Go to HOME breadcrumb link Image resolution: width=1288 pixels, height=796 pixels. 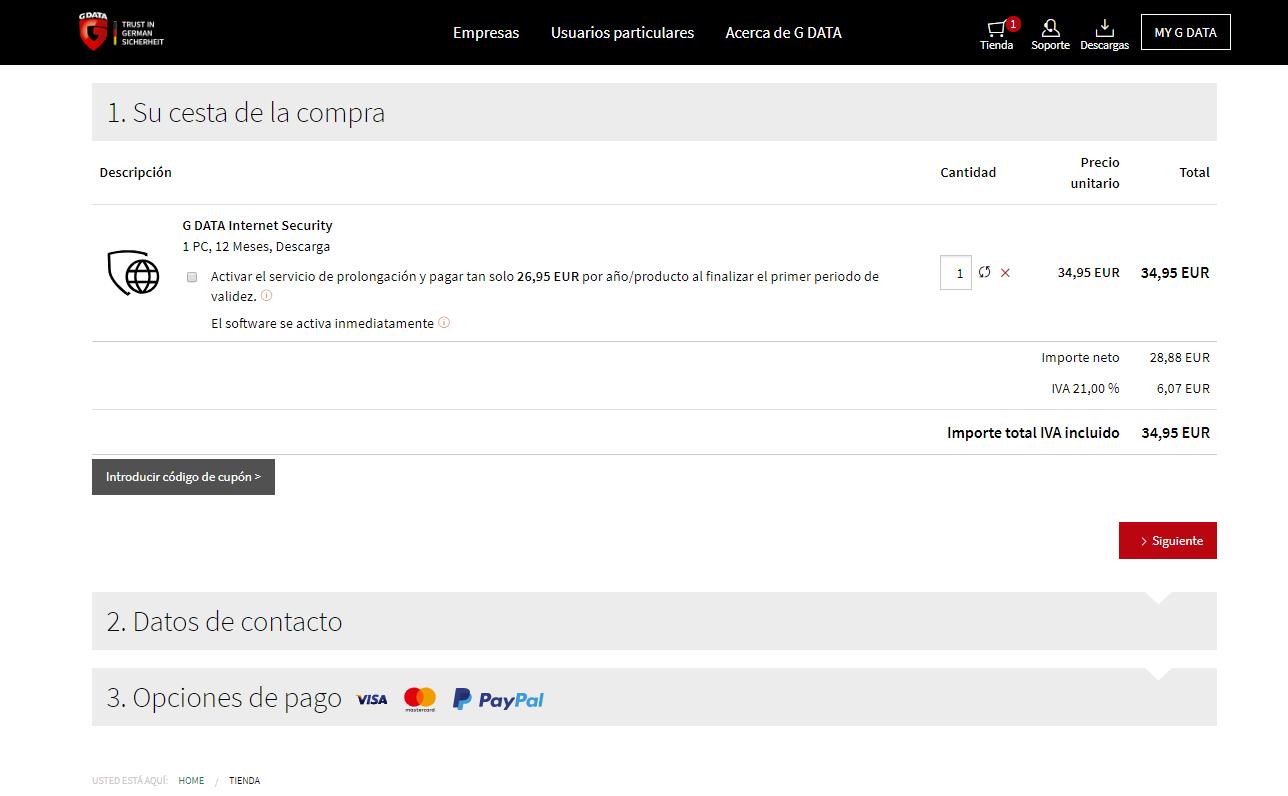191,781
